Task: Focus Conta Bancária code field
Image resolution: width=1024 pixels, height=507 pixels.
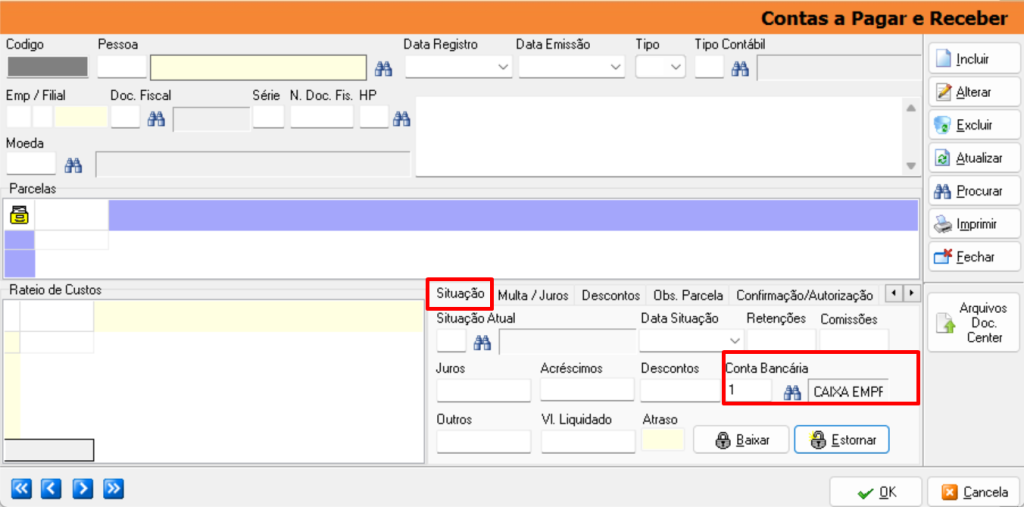Action: 749,391
